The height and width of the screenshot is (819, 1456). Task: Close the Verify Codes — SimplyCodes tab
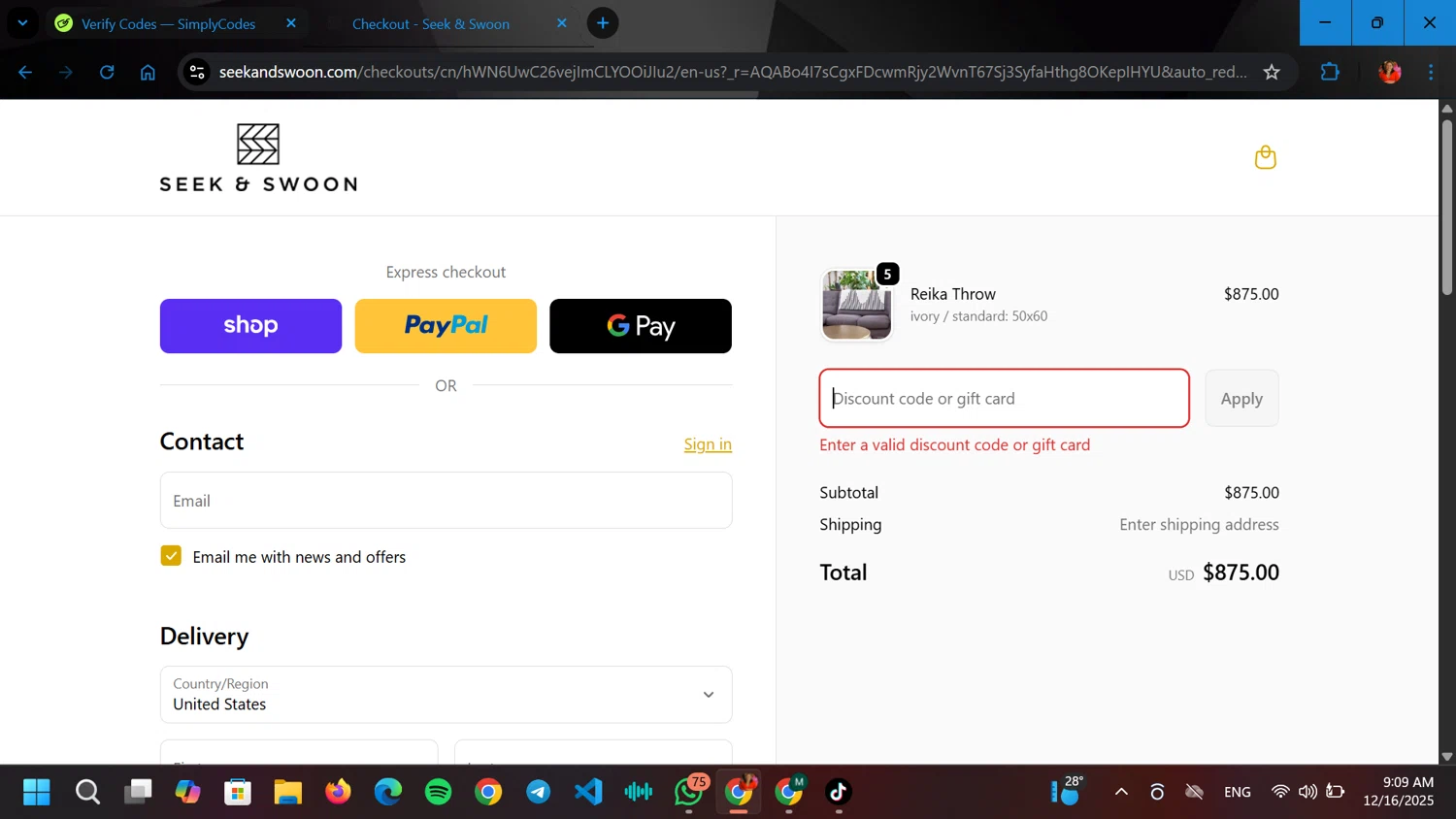point(291,23)
